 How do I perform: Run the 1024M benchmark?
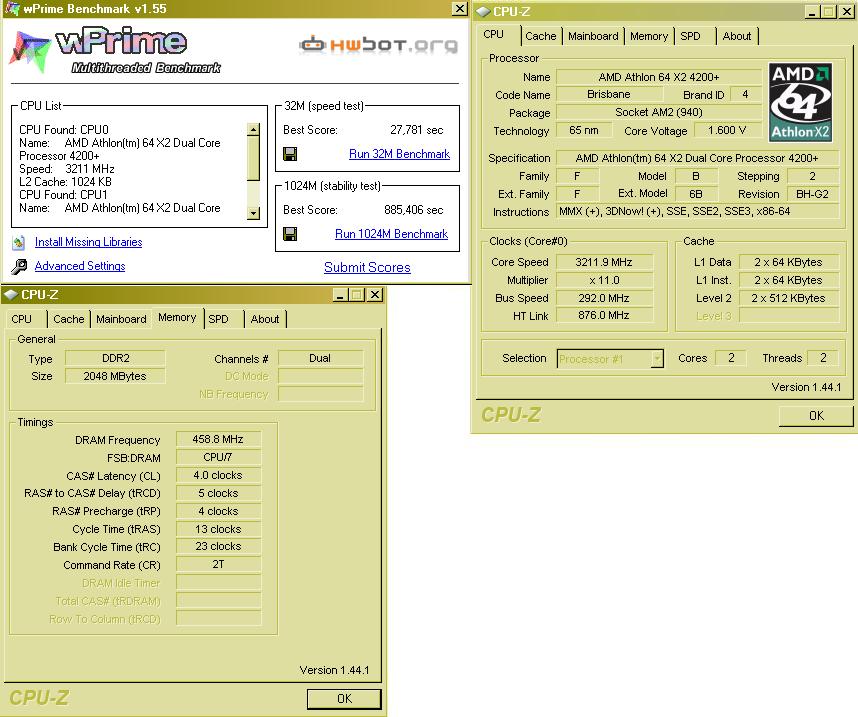coord(391,234)
